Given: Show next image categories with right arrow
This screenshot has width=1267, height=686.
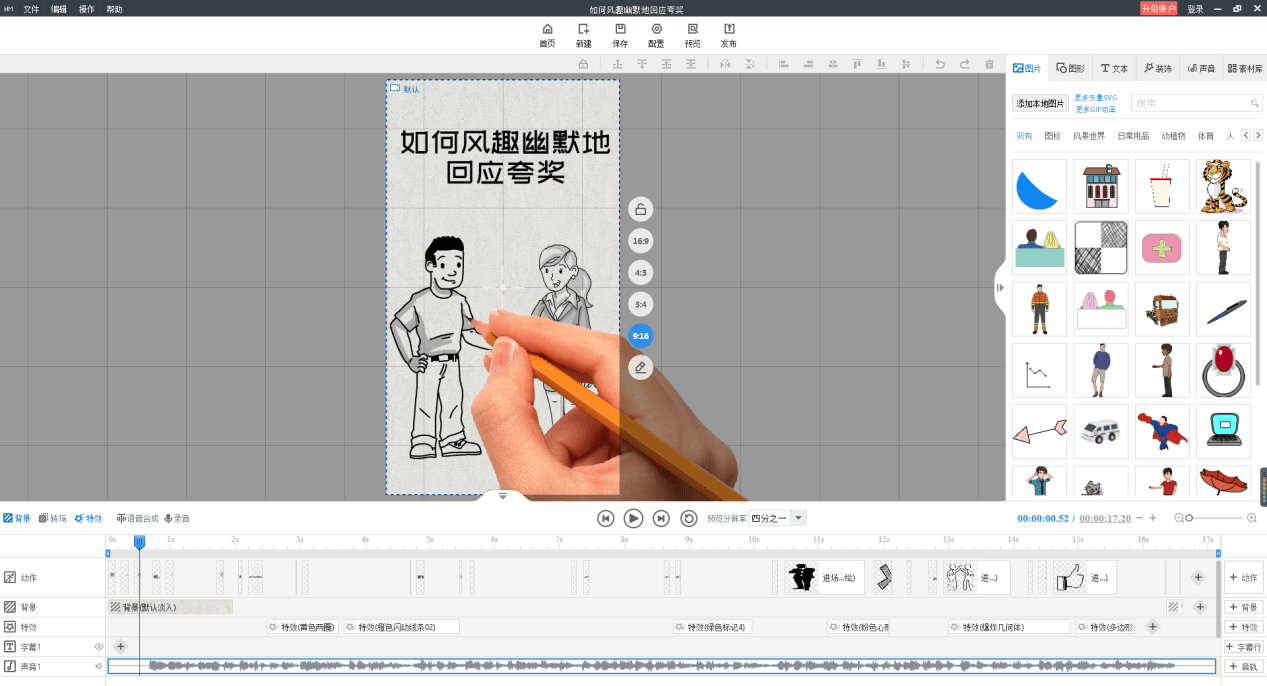Looking at the screenshot, I should 1258,135.
